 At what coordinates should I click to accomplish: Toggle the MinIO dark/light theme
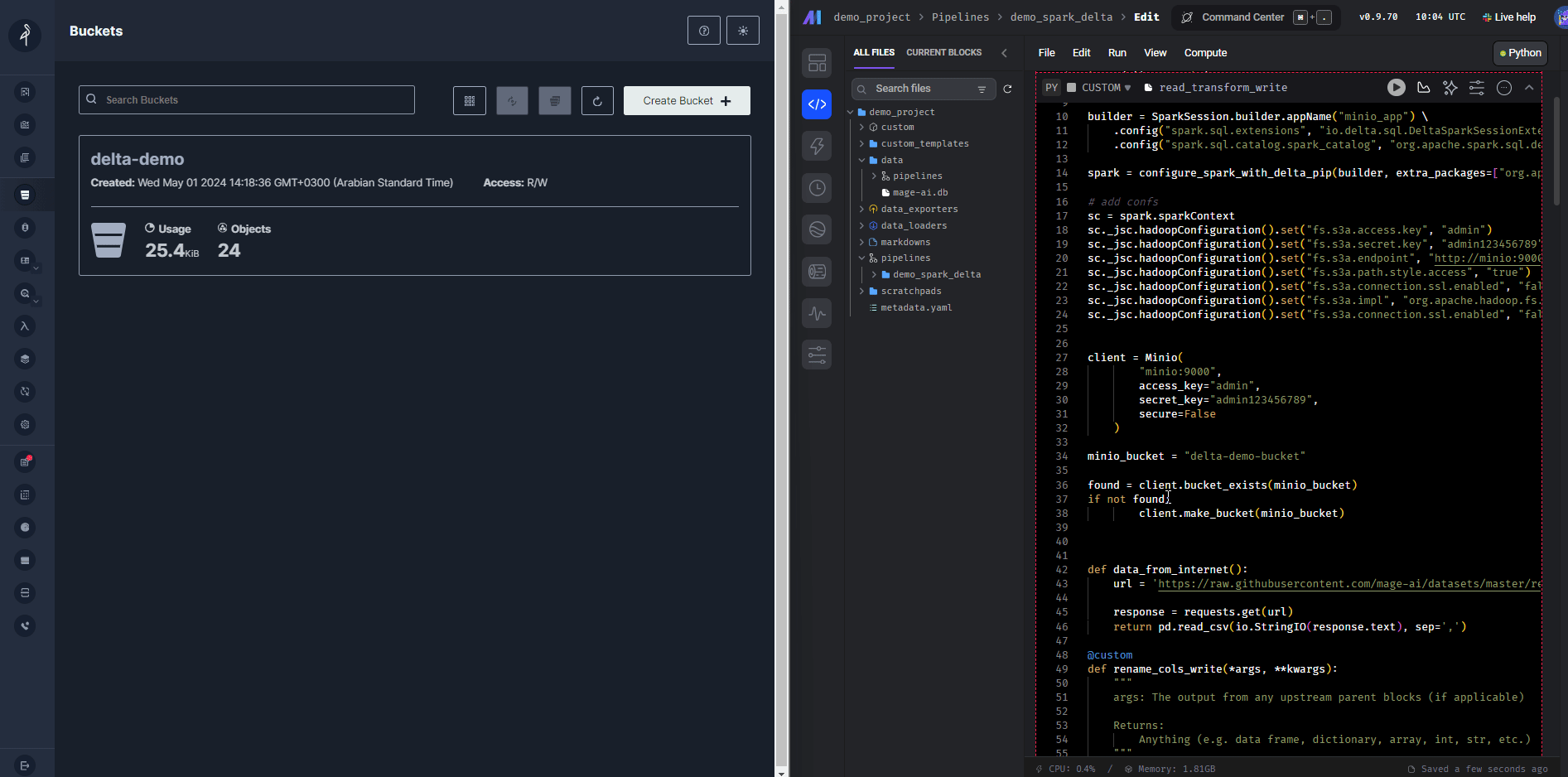point(742,31)
